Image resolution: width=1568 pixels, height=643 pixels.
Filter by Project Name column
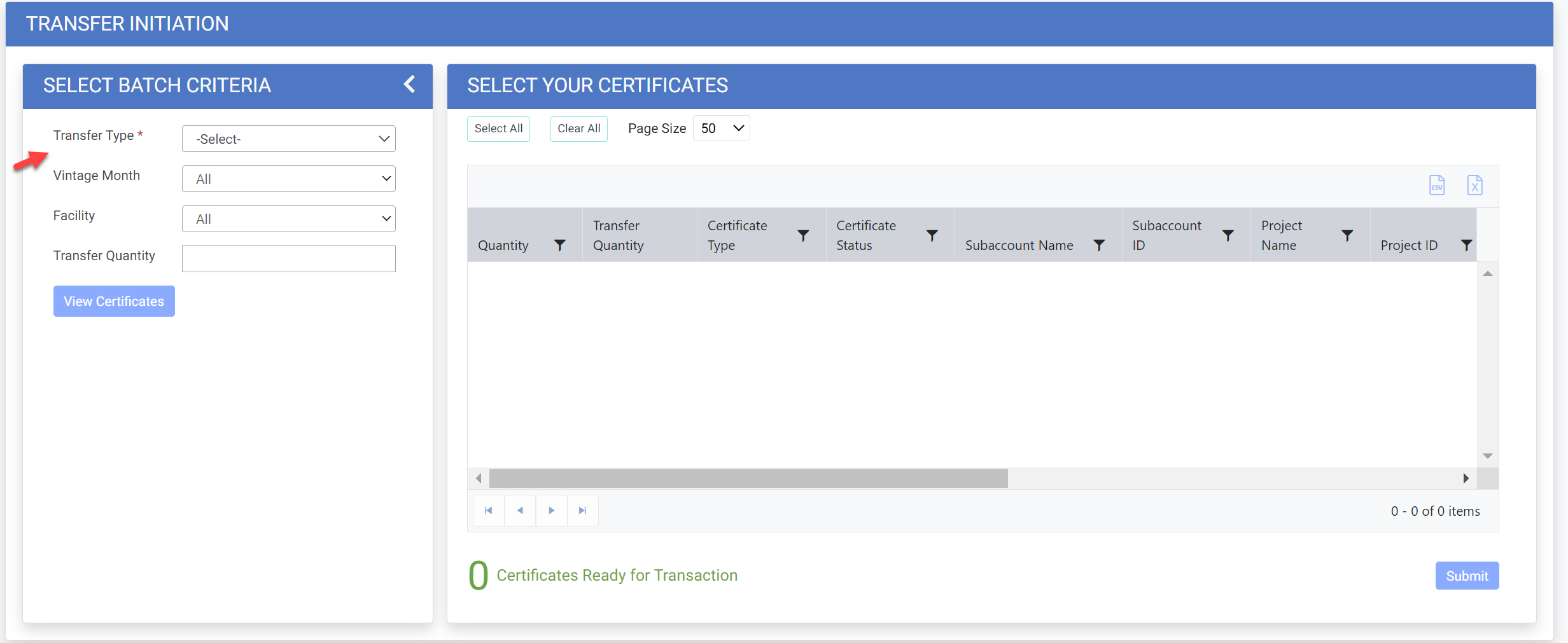click(1347, 236)
